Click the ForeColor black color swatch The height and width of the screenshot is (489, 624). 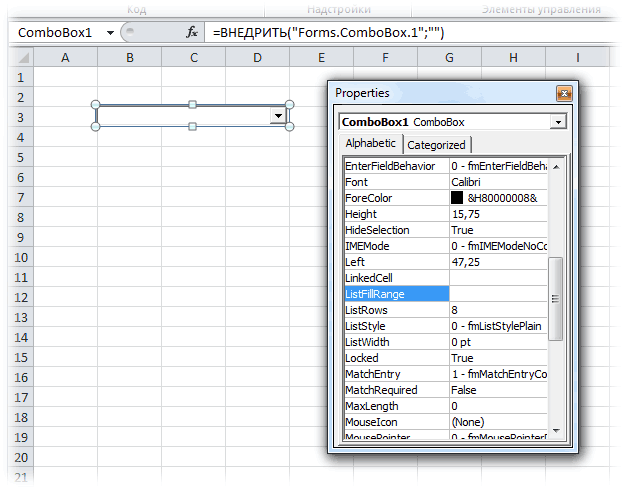[457, 198]
